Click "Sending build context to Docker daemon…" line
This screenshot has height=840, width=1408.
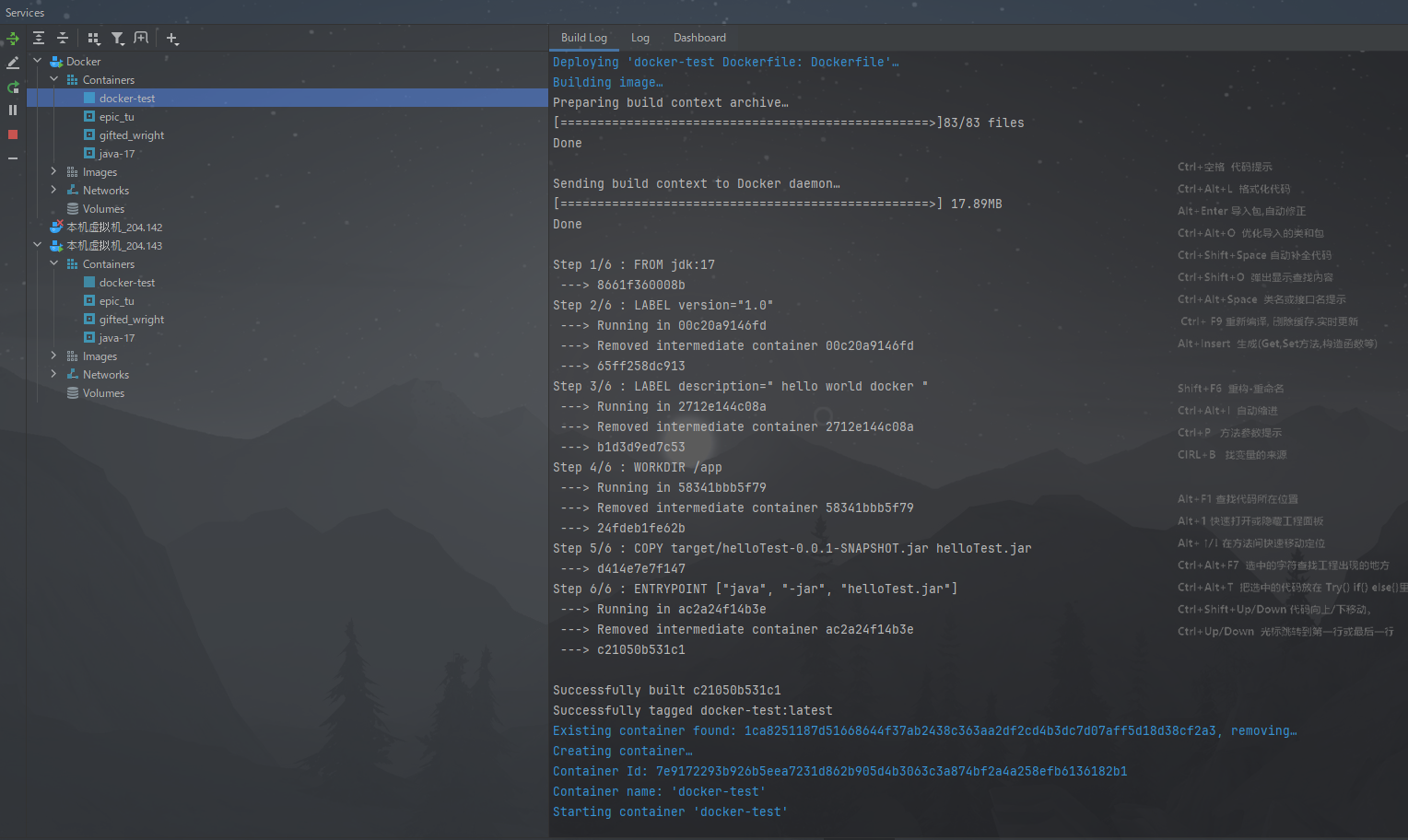coord(697,183)
